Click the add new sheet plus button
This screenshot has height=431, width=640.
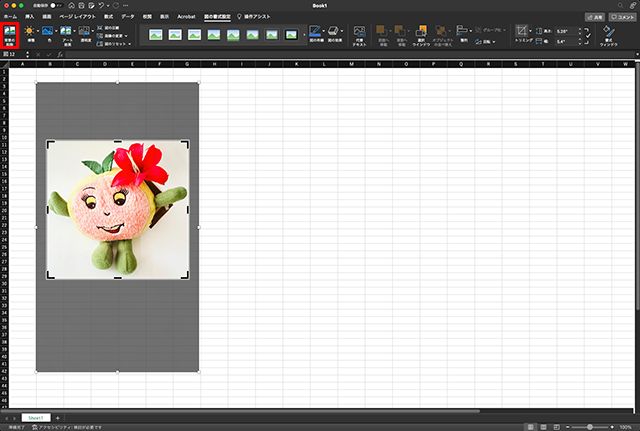tap(58, 417)
